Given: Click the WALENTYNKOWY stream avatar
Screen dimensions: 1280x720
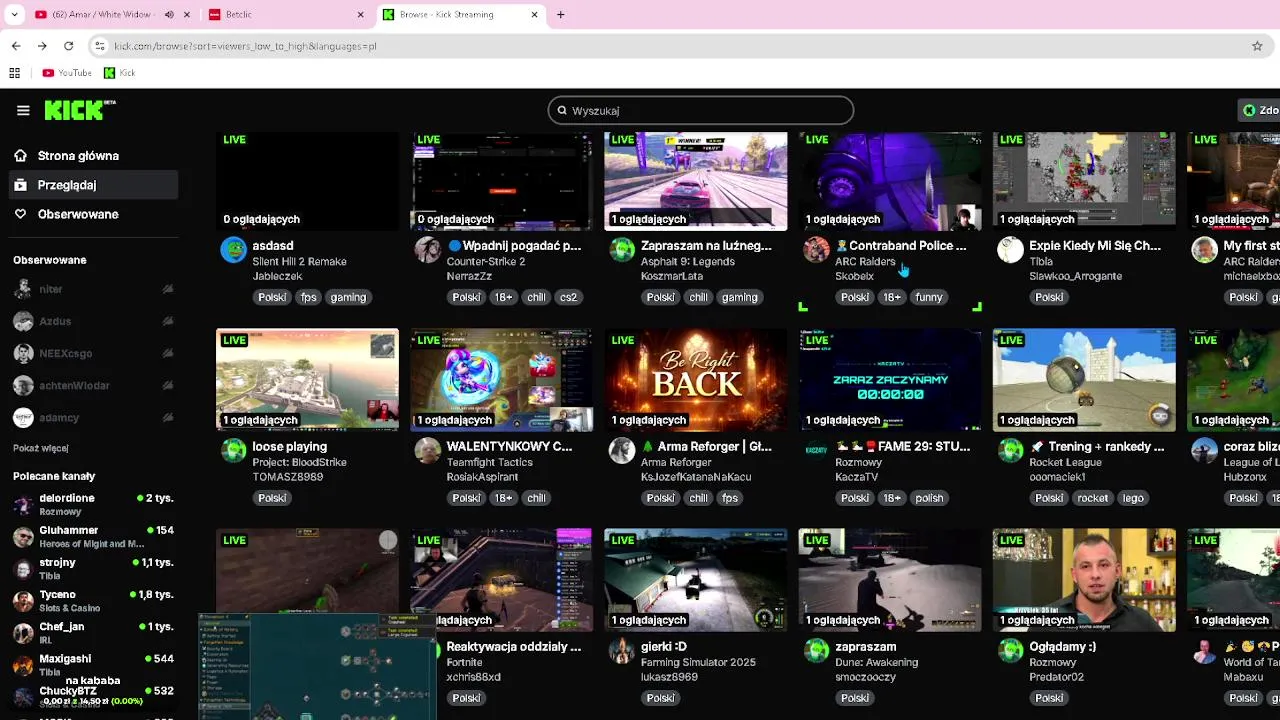Looking at the screenshot, I should [x=427, y=451].
